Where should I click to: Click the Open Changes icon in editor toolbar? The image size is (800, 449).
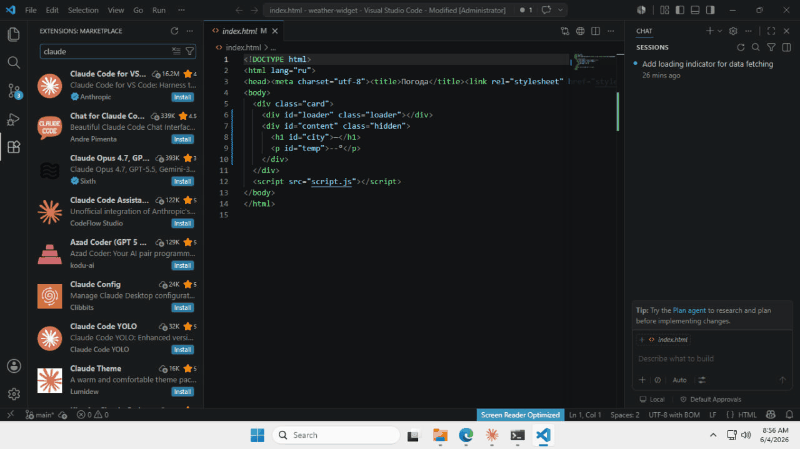click(565, 31)
